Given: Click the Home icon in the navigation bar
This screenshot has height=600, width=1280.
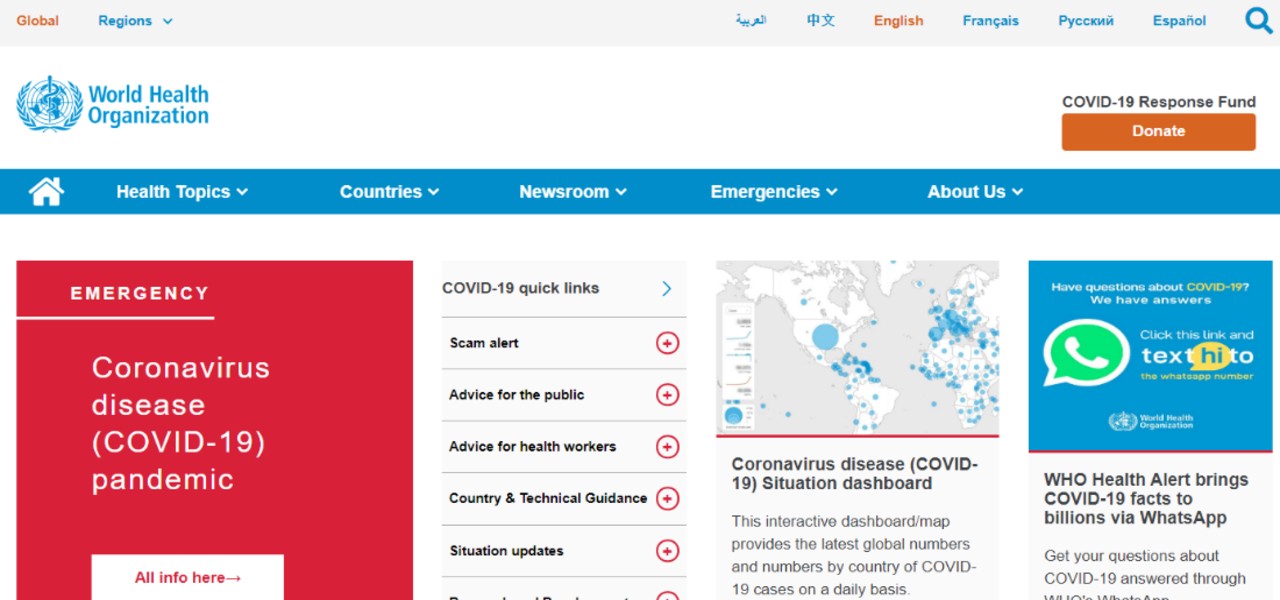Looking at the screenshot, I should 46,191.
